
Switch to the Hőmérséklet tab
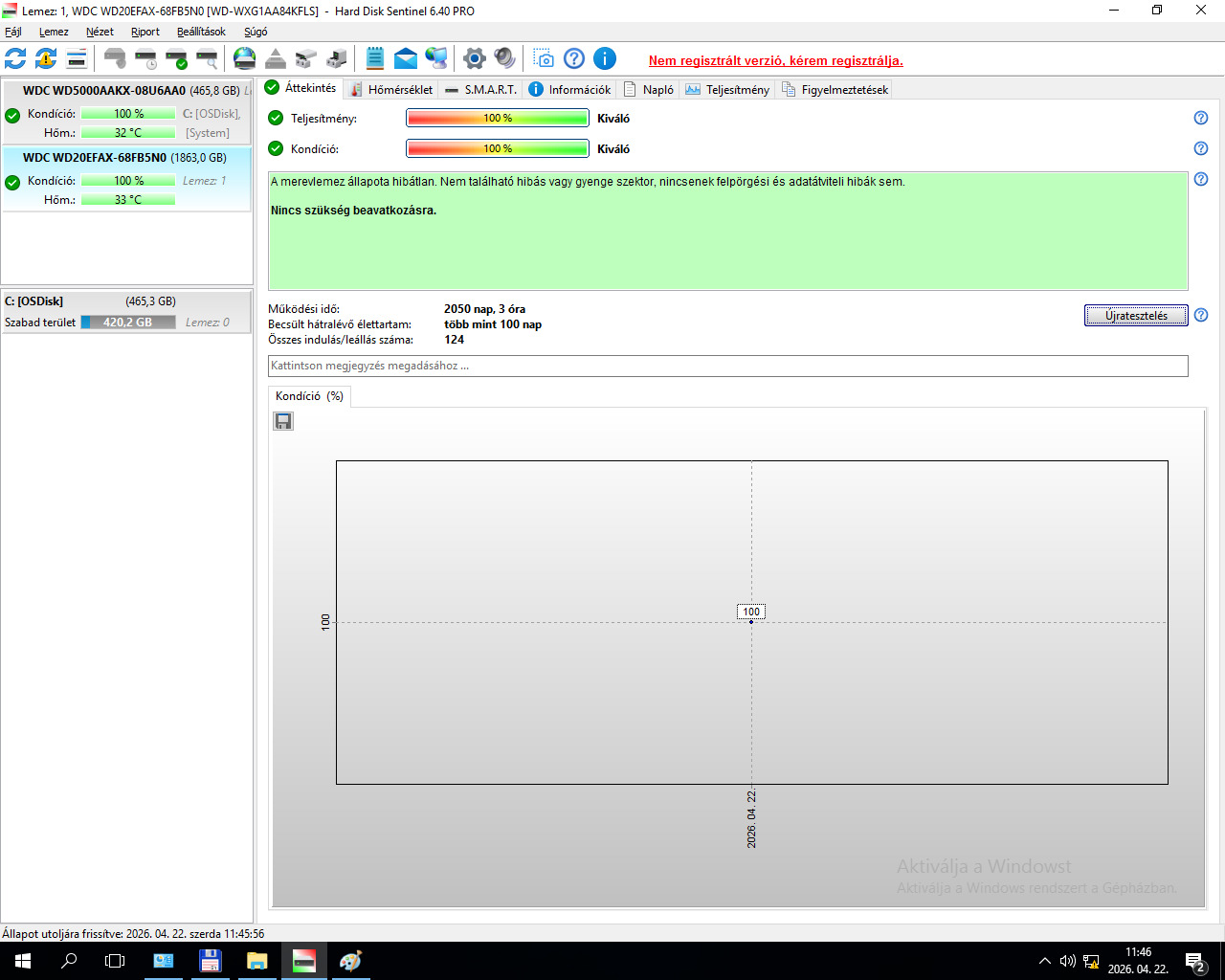tap(390, 89)
